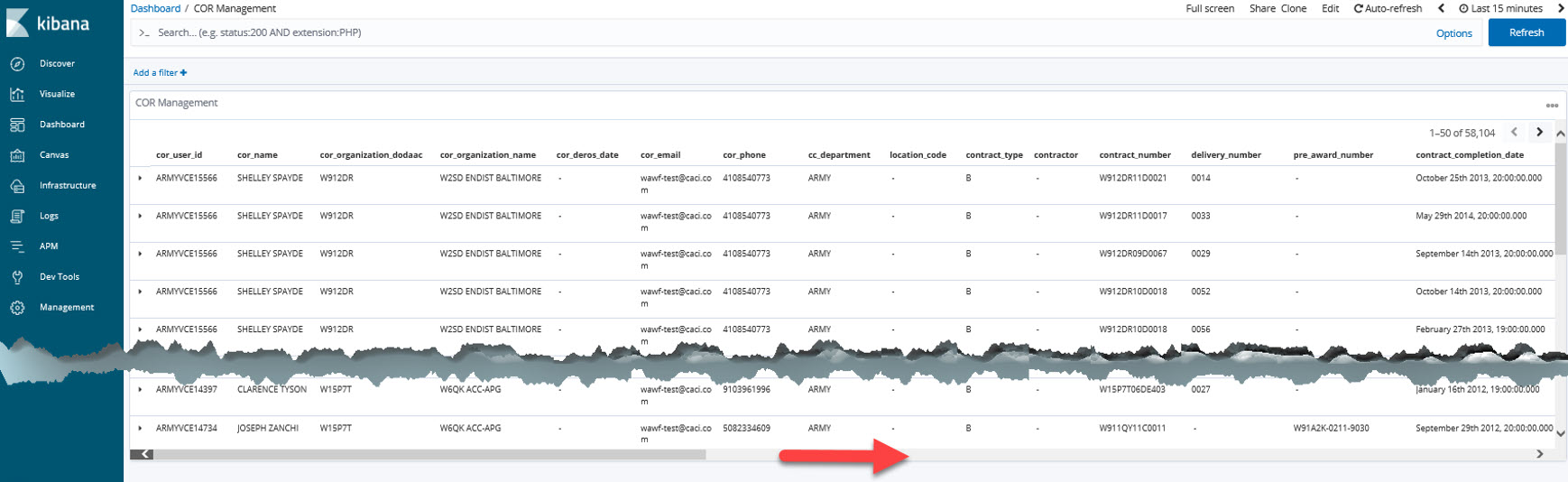Select the Share menu item
Viewport: 1568px width, 482px height.
(1261, 9)
